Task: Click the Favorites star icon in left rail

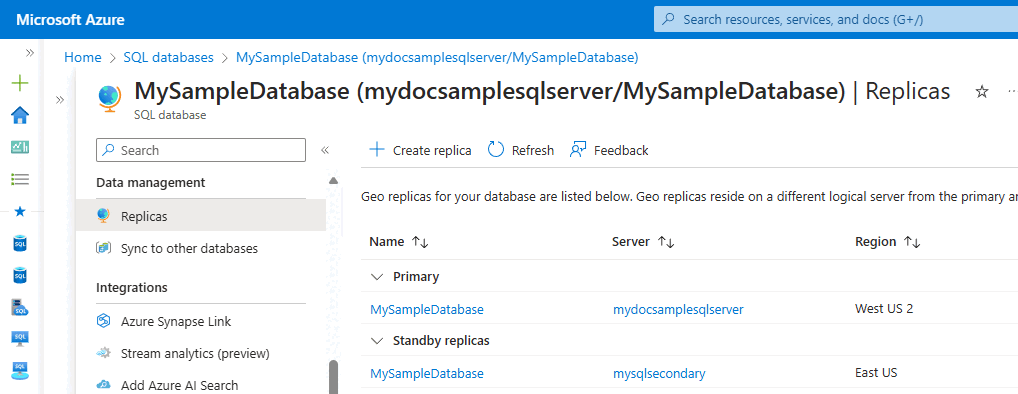Action: pos(20,212)
